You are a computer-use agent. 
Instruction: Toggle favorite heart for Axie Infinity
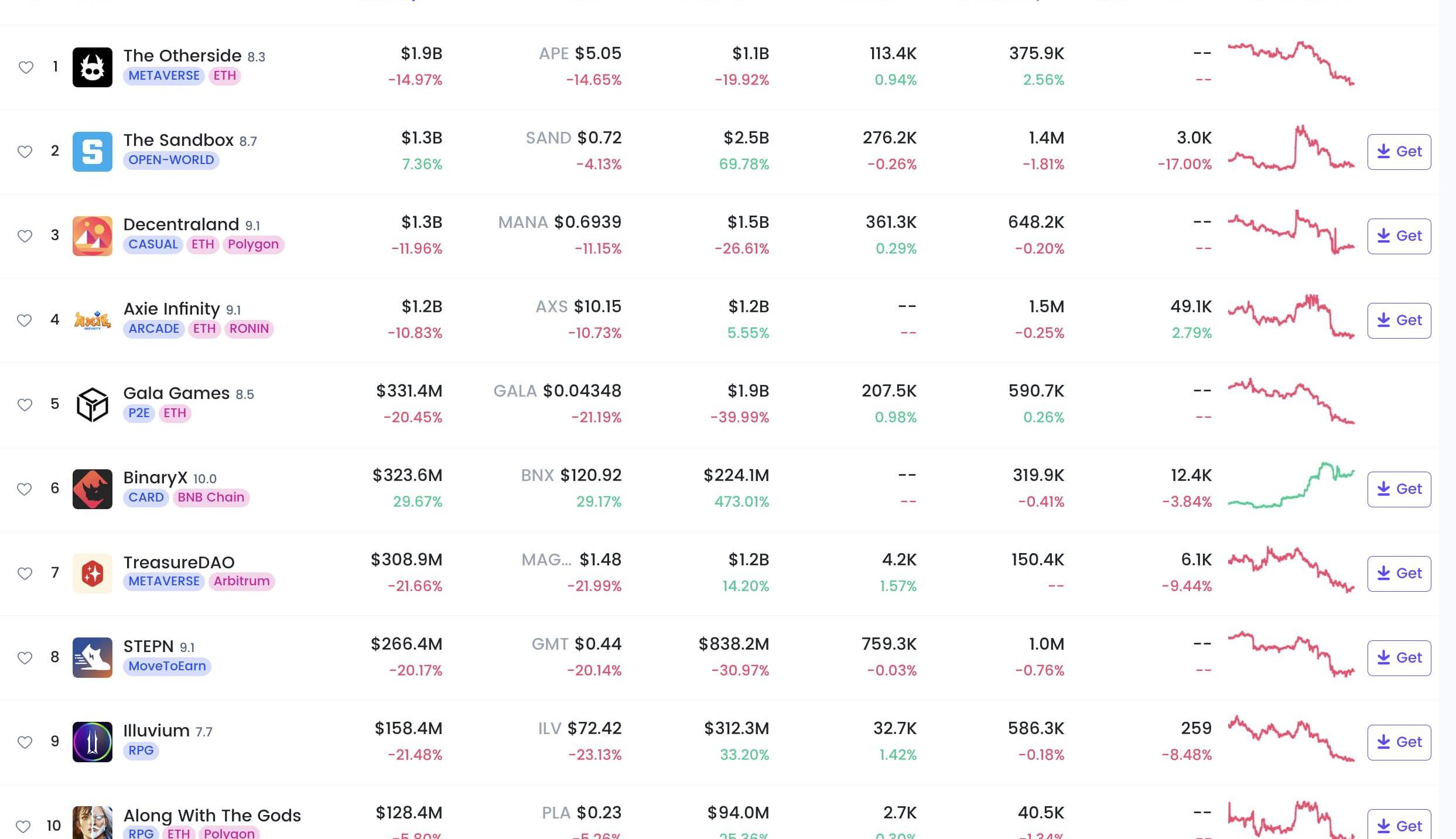pos(25,320)
